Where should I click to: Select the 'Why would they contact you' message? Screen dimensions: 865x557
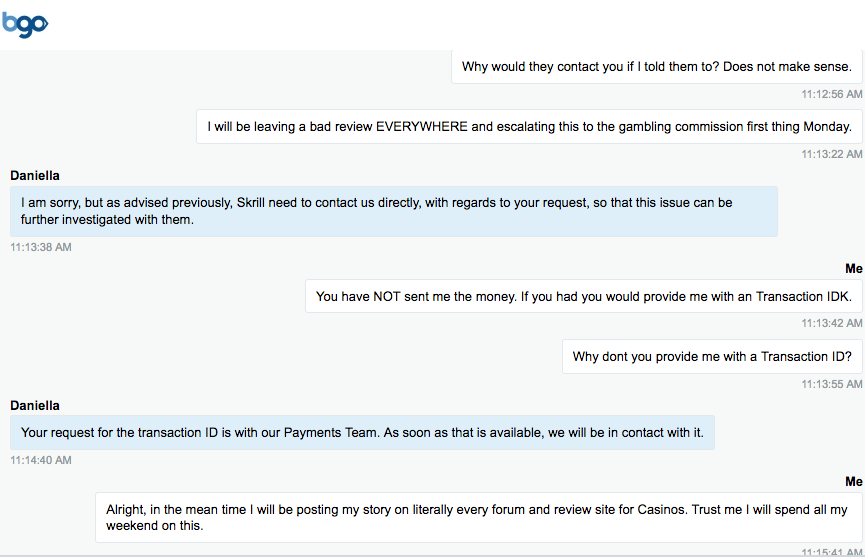pos(656,67)
